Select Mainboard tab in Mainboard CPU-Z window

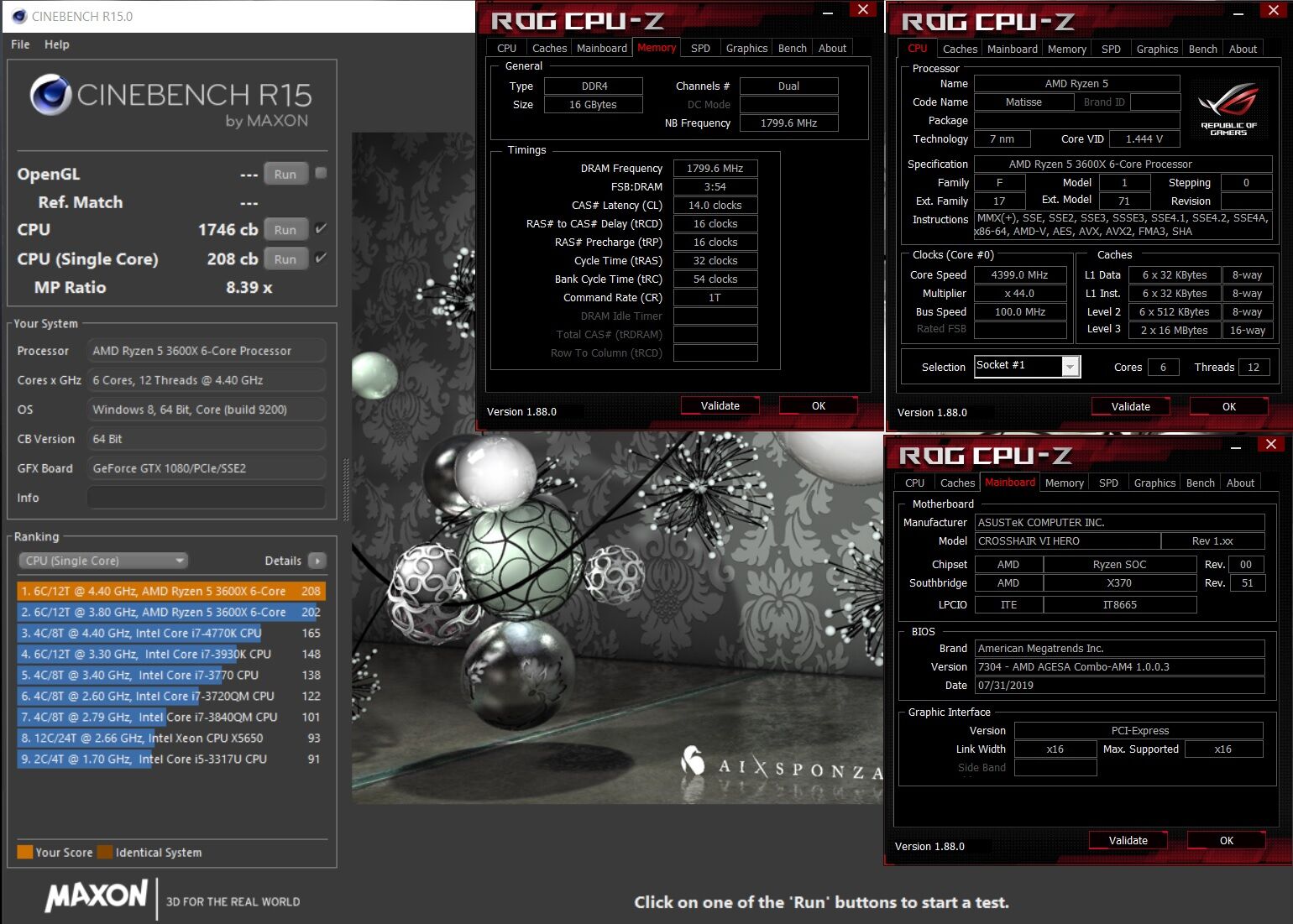tap(1010, 483)
